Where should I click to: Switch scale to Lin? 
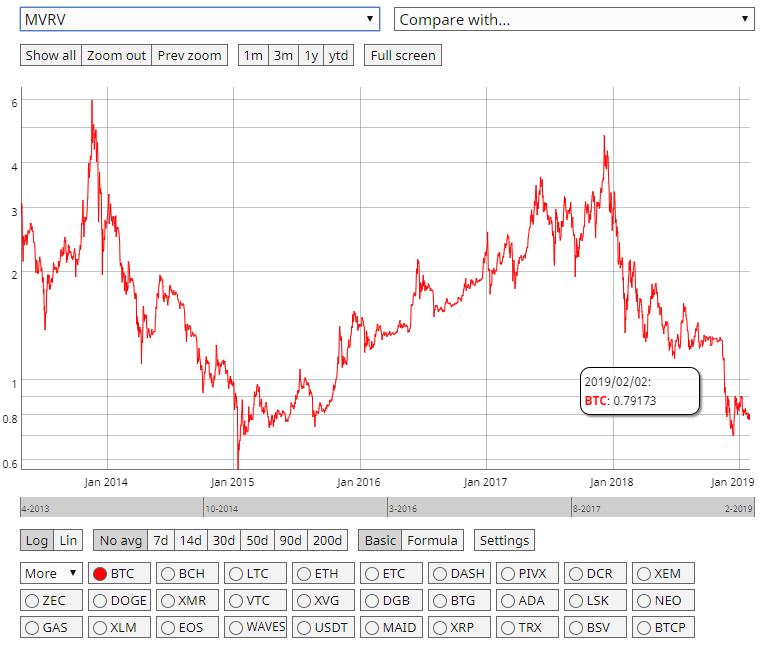tap(68, 540)
